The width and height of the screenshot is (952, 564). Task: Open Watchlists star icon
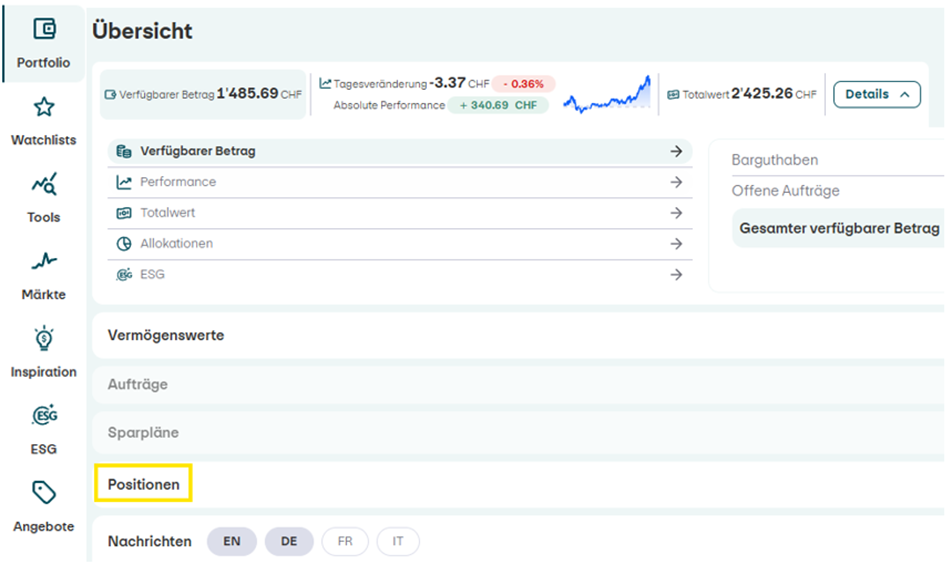tap(44, 107)
